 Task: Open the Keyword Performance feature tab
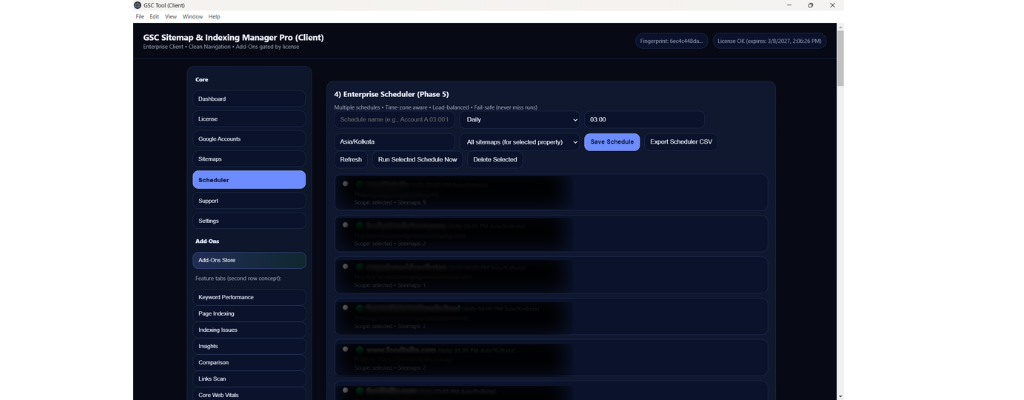(x=249, y=297)
